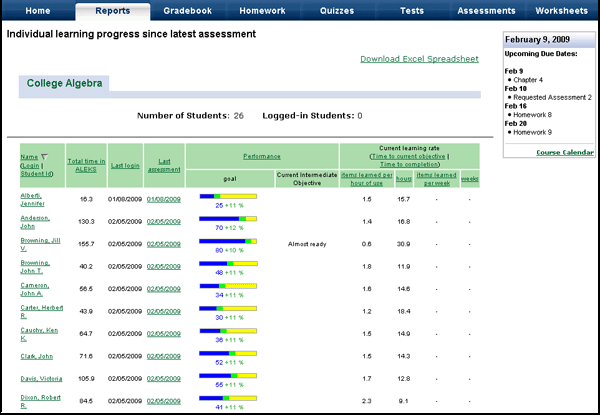This screenshot has height=415, width=600.
Task: Open the Tests tab
Action: (412, 11)
